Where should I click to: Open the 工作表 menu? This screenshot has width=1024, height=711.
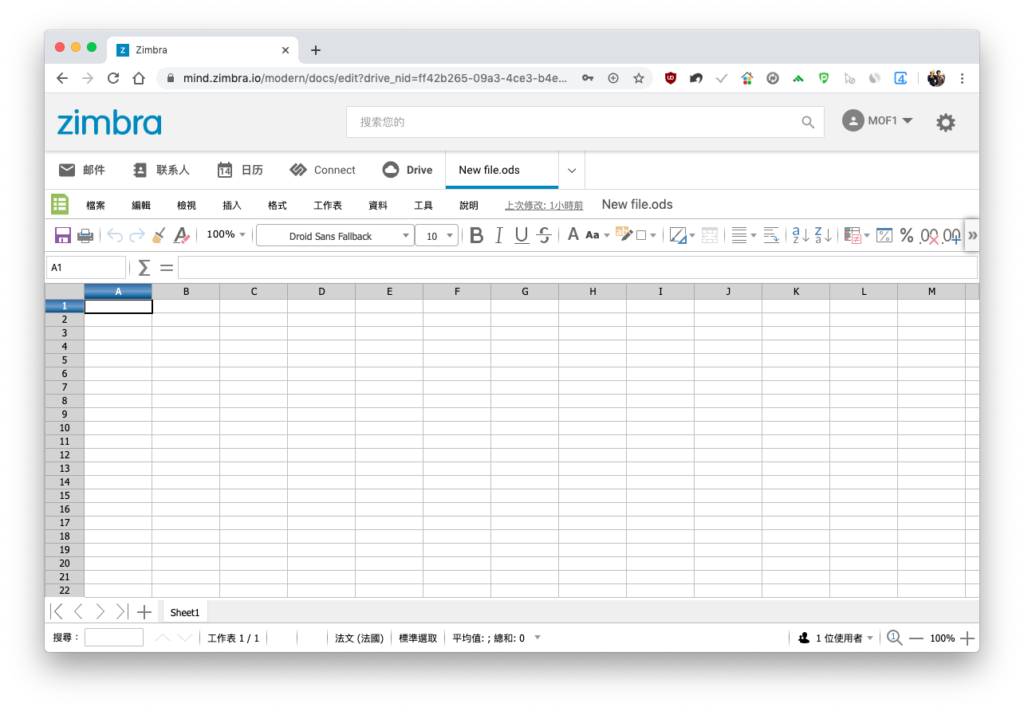point(328,205)
